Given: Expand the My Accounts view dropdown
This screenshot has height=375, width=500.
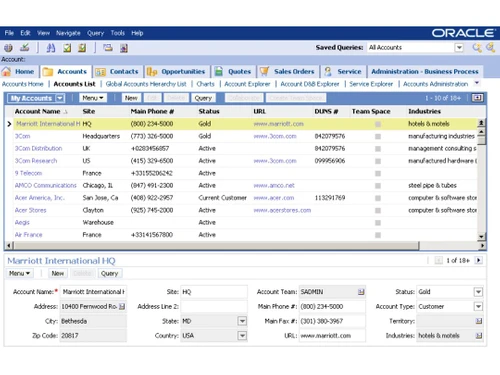Looking at the screenshot, I should 60,98.
